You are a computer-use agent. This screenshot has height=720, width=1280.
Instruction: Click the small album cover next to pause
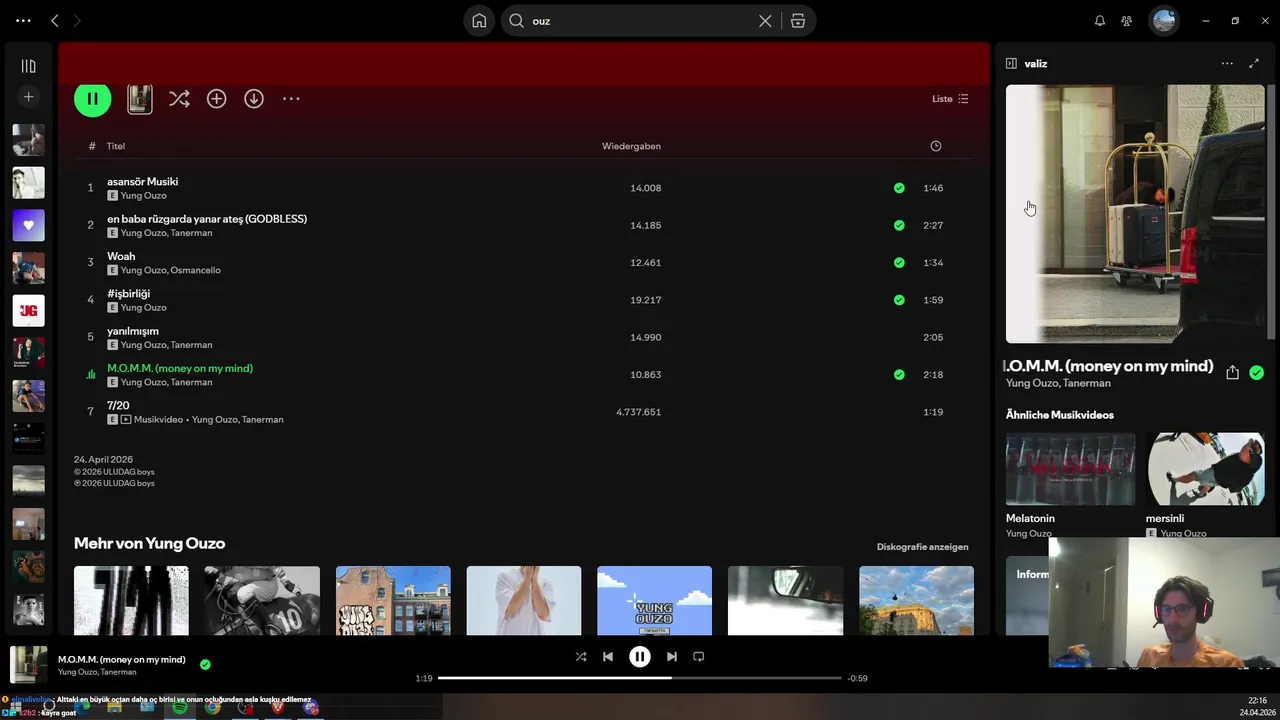(x=140, y=98)
